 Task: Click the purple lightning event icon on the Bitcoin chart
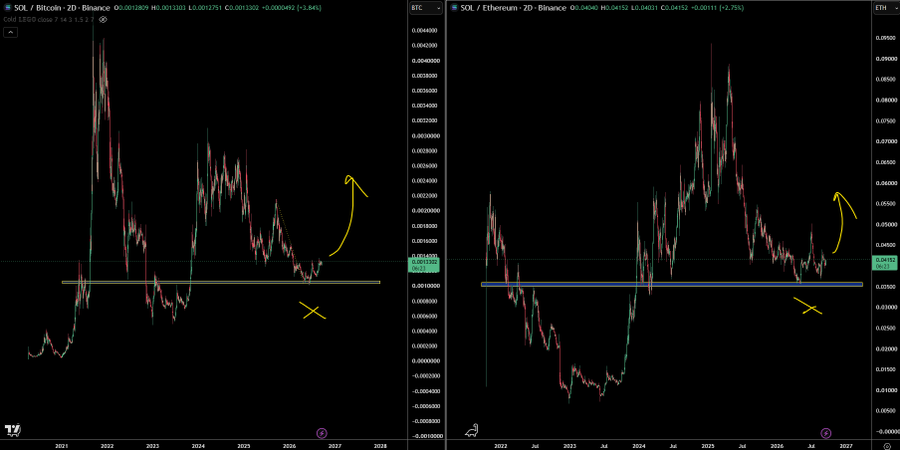tap(322, 432)
